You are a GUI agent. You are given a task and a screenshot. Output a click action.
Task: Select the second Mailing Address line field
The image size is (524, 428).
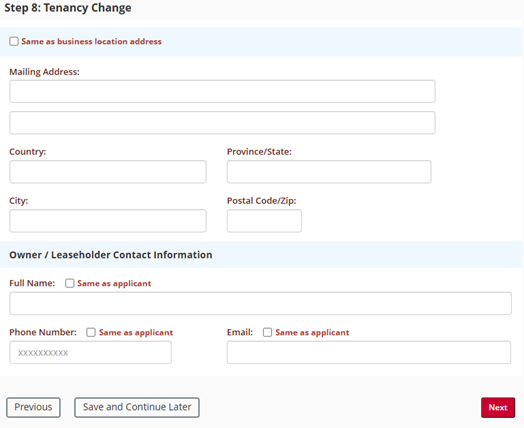pos(222,123)
